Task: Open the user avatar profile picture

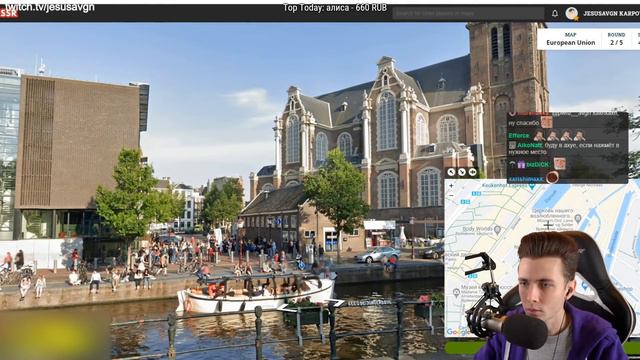Action: click(x=571, y=13)
